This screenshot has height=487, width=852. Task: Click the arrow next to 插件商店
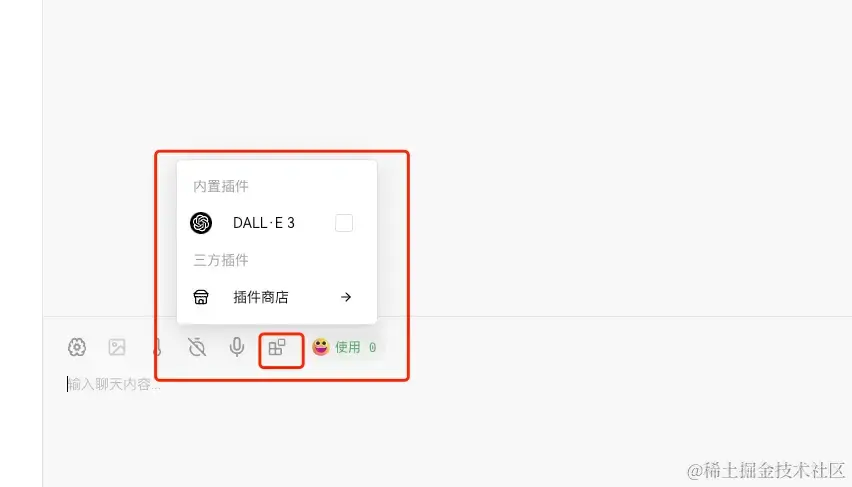(346, 297)
